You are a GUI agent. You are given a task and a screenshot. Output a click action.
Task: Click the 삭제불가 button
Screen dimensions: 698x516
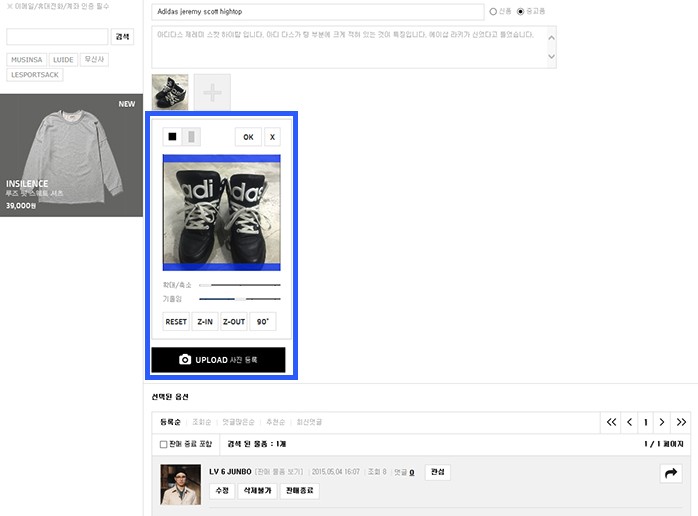tap(257, 491)
